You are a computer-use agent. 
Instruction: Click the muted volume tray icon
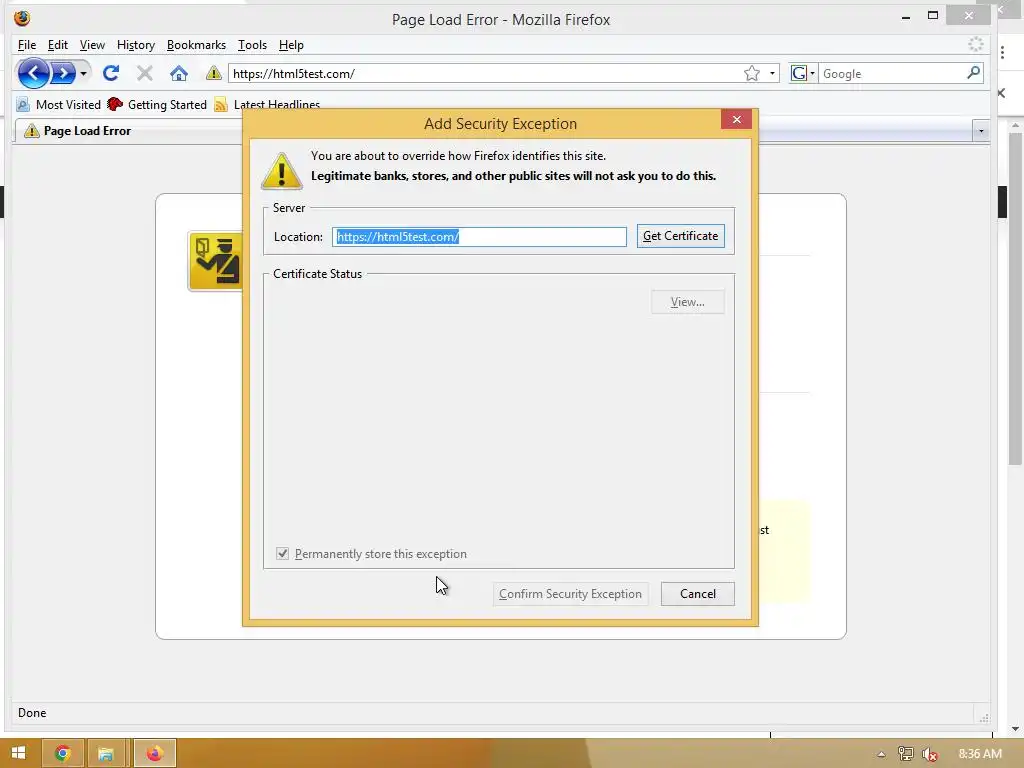tap(930, 754)
